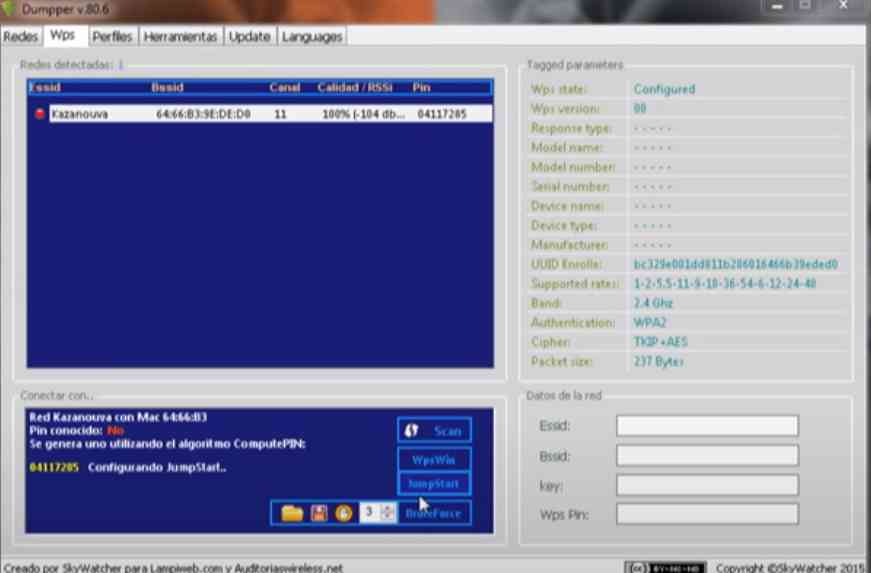Viewport: 871px width, 573px height.
Task: Click the red 'No' after Pin conocido
Action: pyautogui.click(x=116, y=430)
